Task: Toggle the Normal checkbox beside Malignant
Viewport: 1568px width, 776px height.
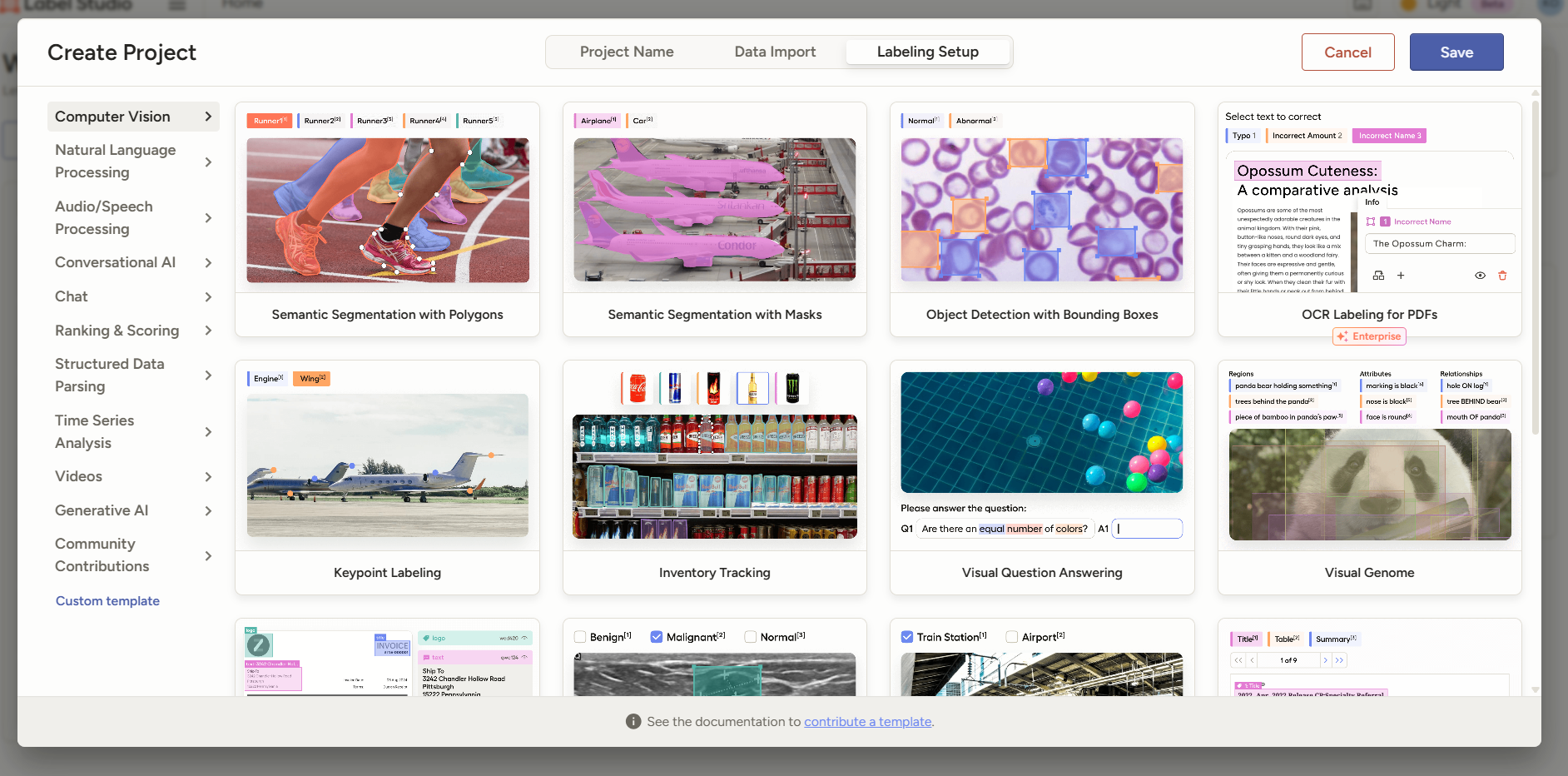Action: (x=750, y=637)
